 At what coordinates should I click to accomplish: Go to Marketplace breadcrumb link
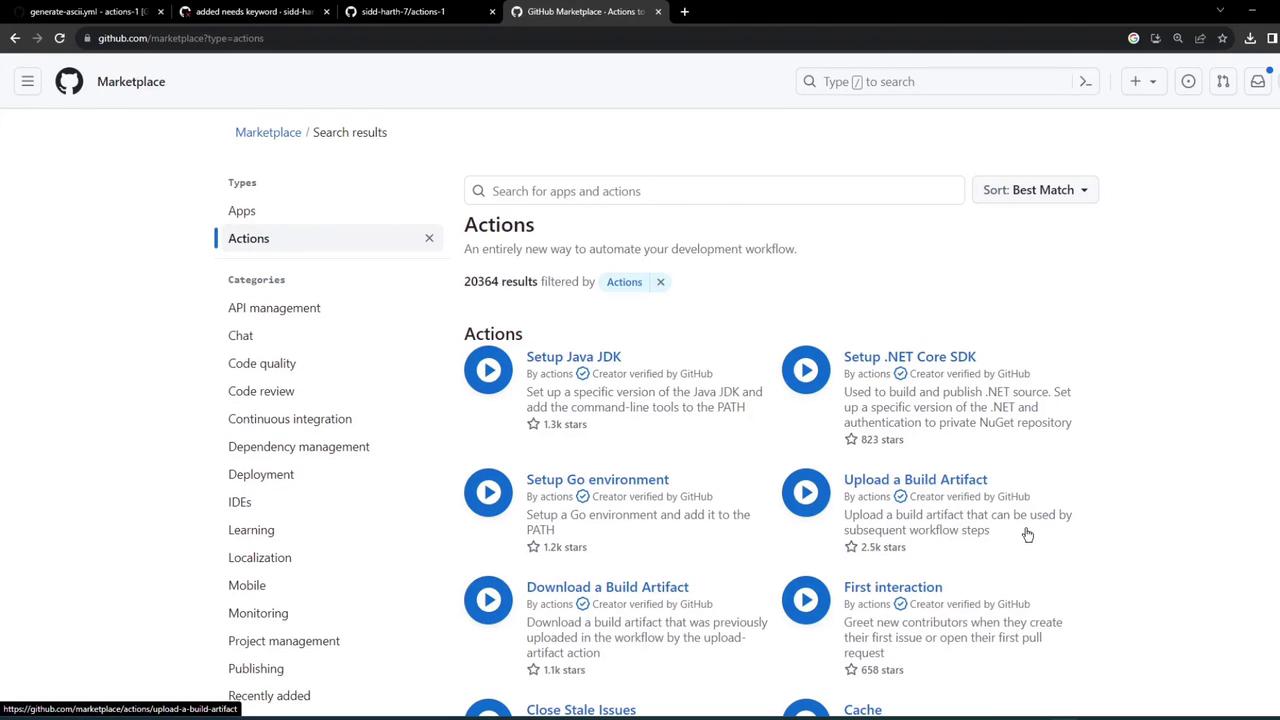click(x=268, y=132)
